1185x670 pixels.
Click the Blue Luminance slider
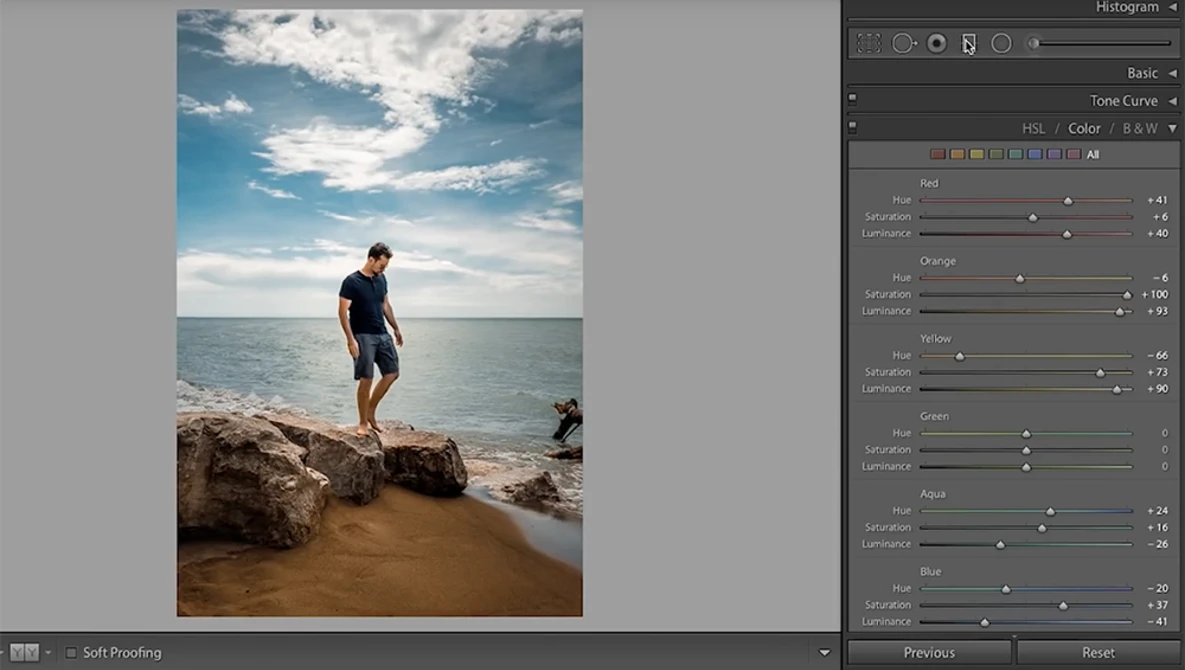pyautogui.click(x=1026, y=622)
